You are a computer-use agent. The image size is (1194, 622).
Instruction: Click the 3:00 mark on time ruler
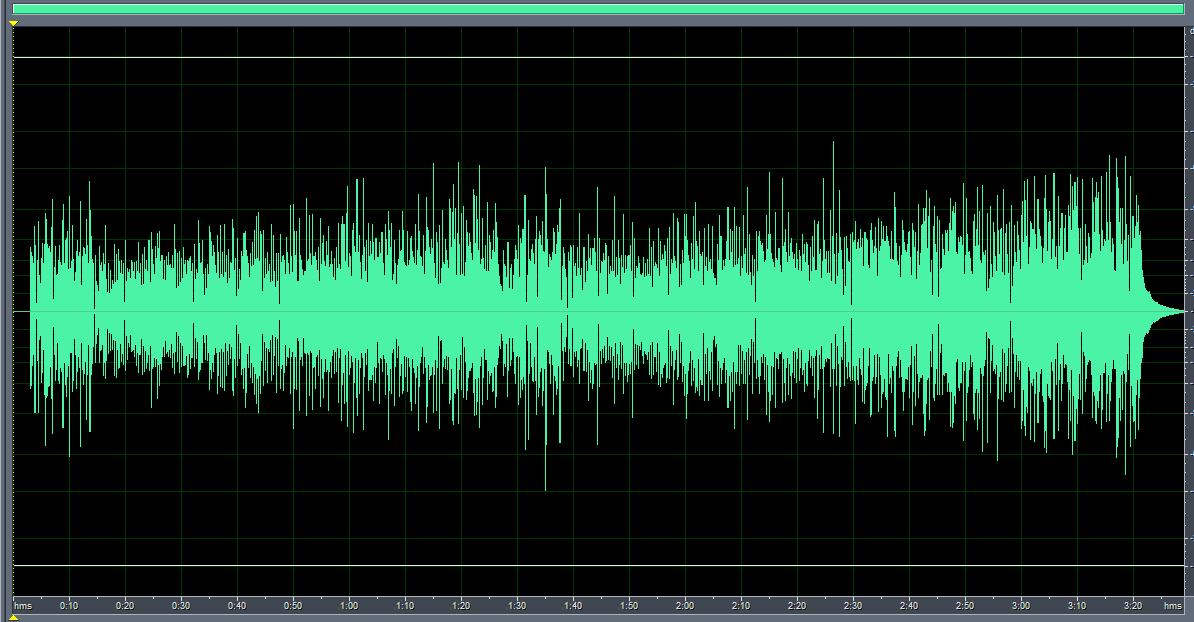click(x=1021, y=606)
